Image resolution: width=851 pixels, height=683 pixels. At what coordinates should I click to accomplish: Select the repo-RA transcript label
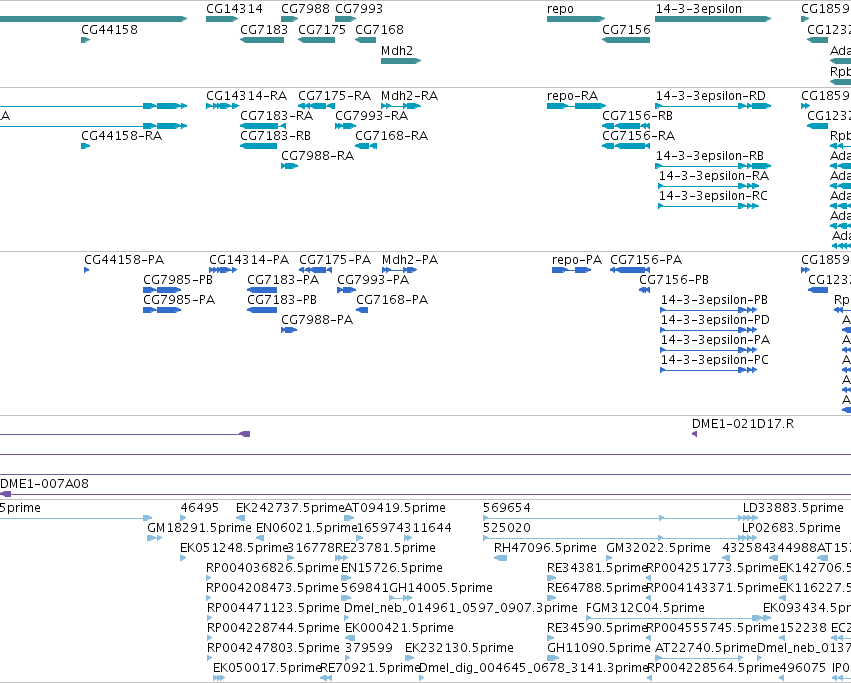click(573, 96)
